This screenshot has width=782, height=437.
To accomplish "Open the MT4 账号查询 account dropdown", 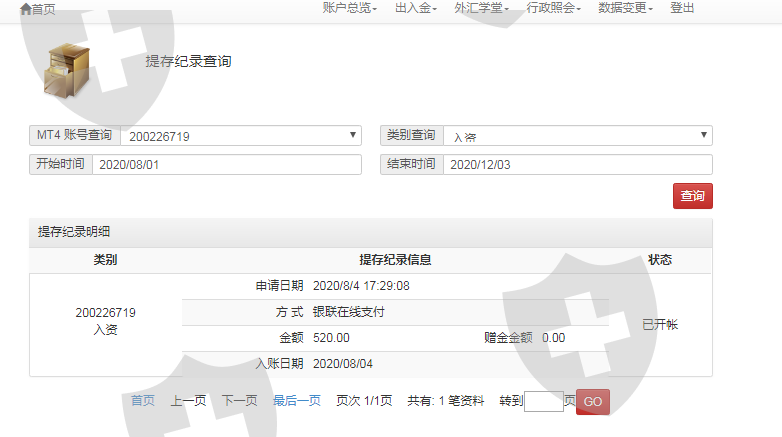I will click(240, 136).
